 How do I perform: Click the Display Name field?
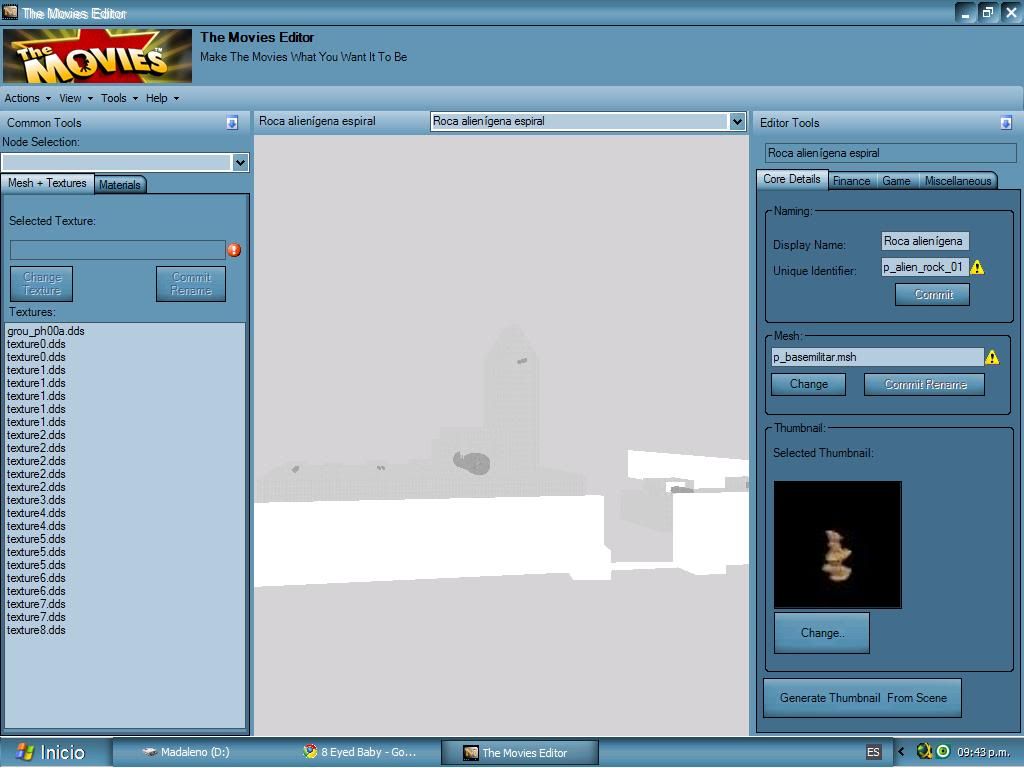(x=925, y=242)
